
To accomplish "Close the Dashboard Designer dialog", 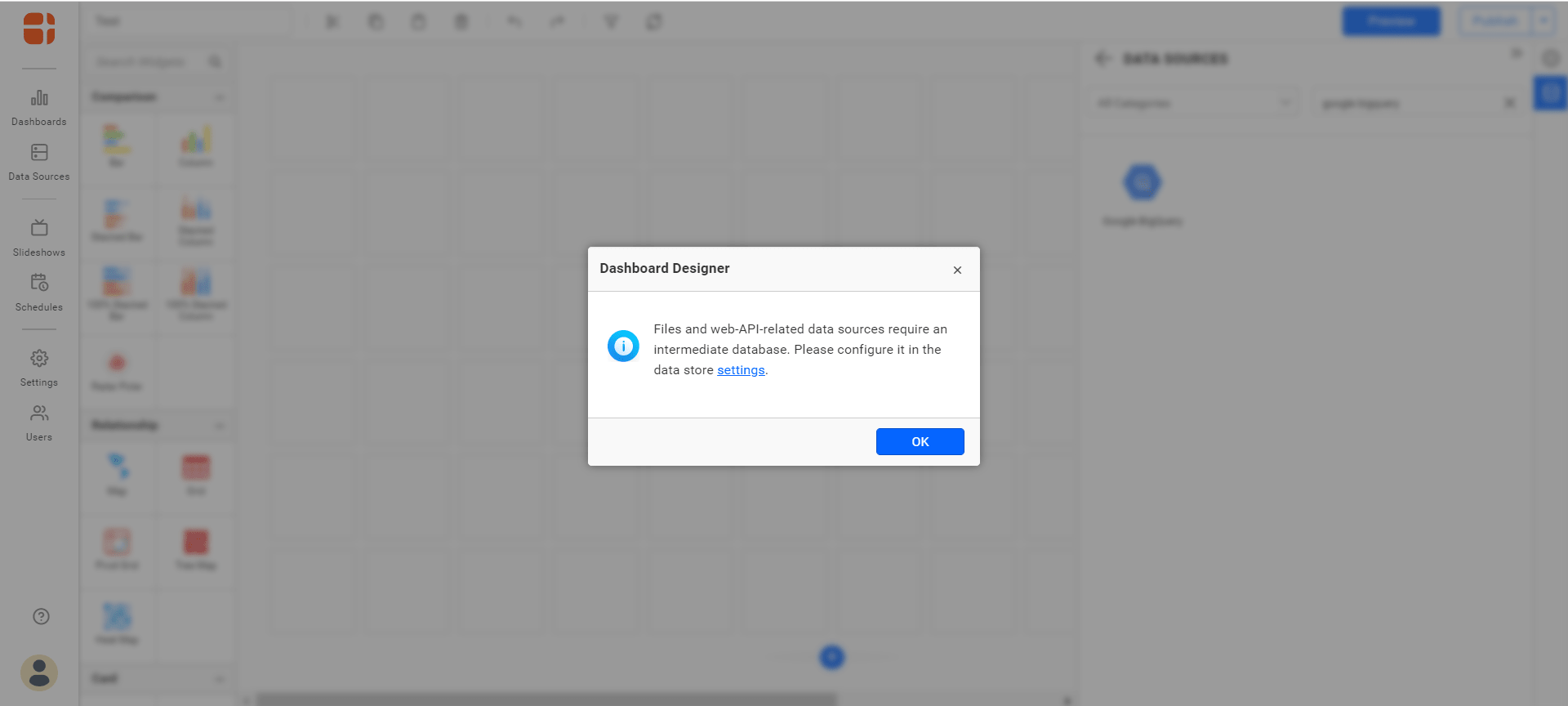I will 957,270.
